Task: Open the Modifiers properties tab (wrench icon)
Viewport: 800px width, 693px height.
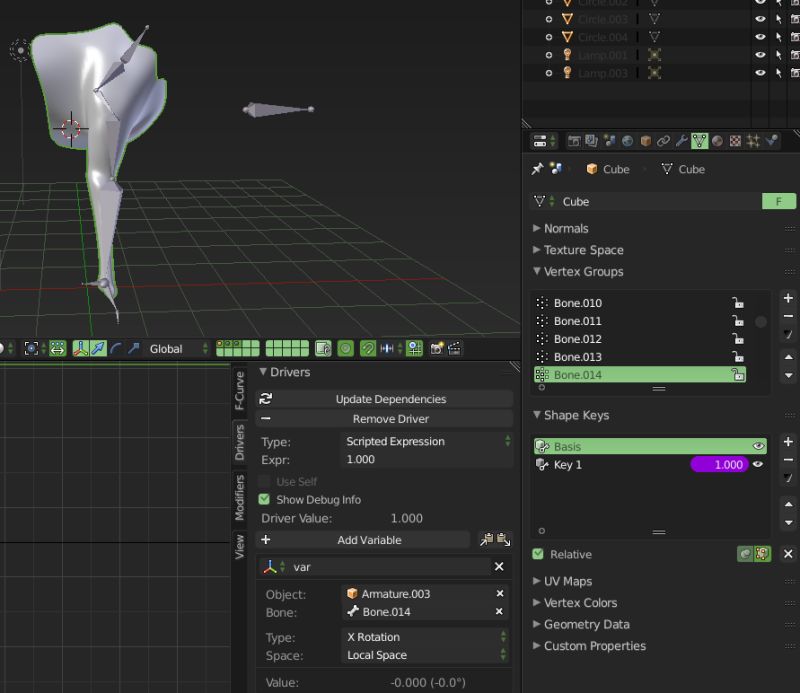Action: click(682, 141)
